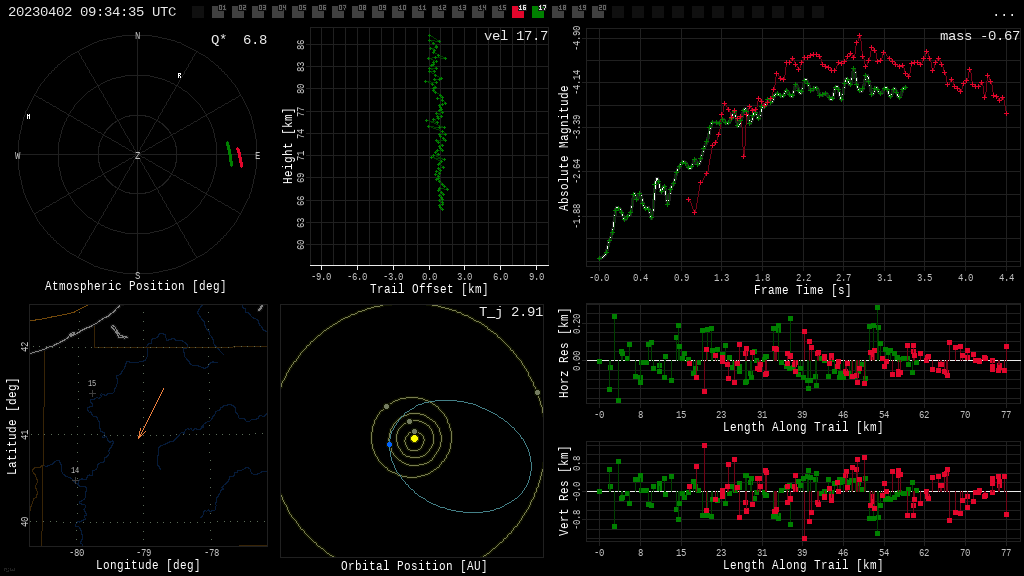The height and width of the screenshot is (576, 1024).
Task: Toggle the green station 17 indicator
Action: point(538,11)
